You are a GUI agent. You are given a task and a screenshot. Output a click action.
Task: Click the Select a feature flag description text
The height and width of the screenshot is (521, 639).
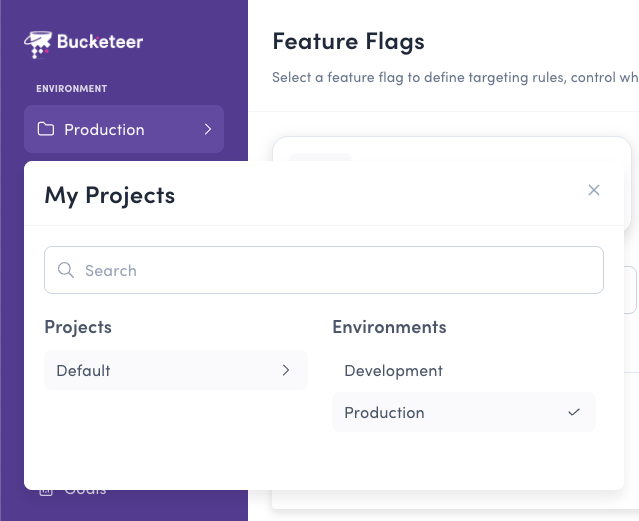pyautogui.click(x=455, y=77)
